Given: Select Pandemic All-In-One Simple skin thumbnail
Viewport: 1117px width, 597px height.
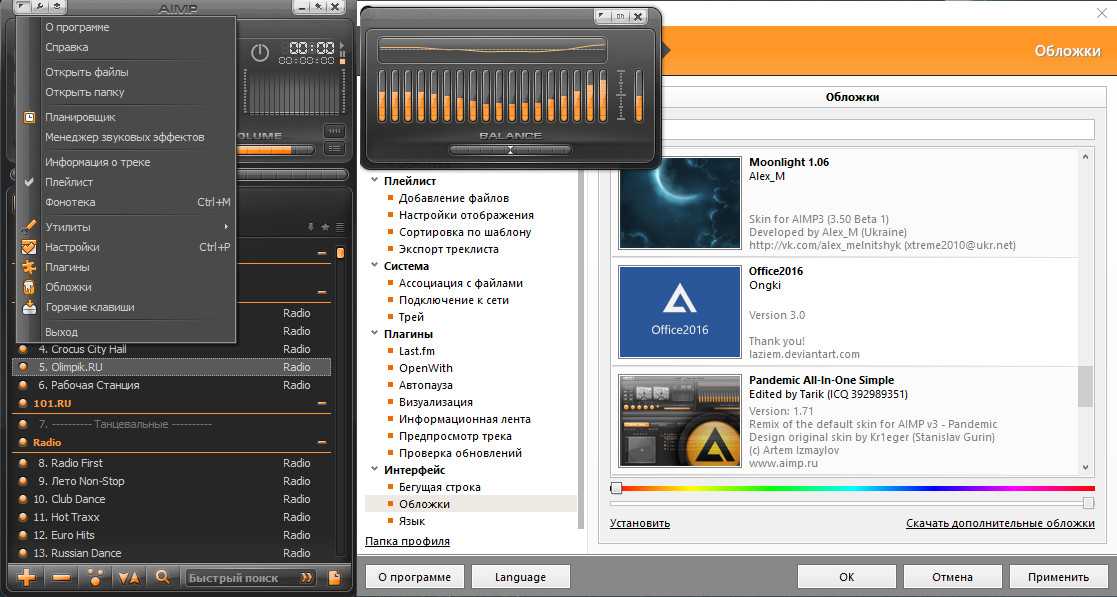Looking at the screenshot, I should (680, 421).
